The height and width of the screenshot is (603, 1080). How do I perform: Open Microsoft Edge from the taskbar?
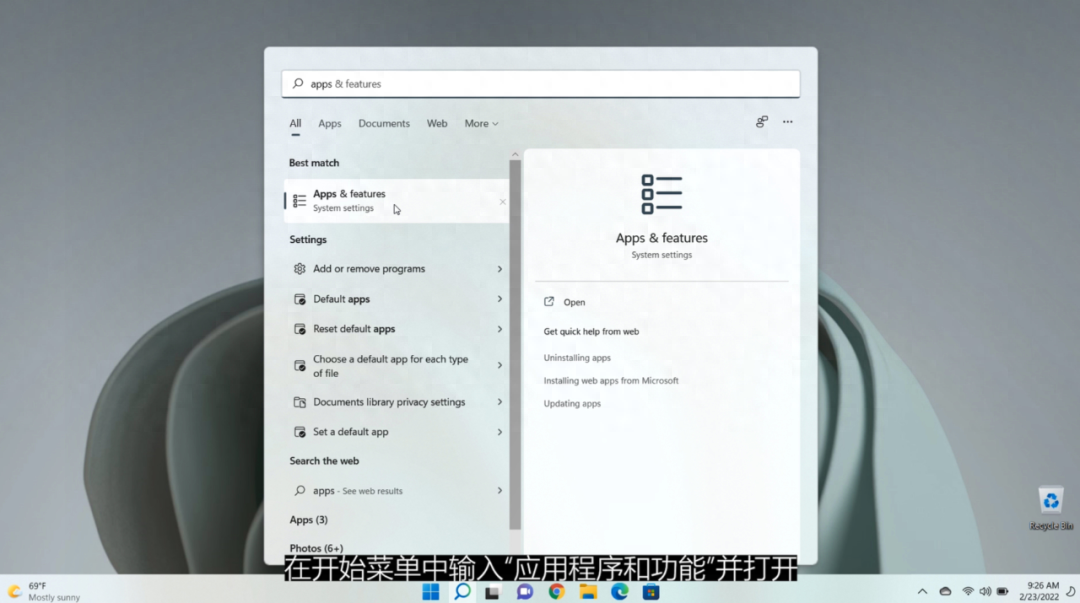point(619,592)
